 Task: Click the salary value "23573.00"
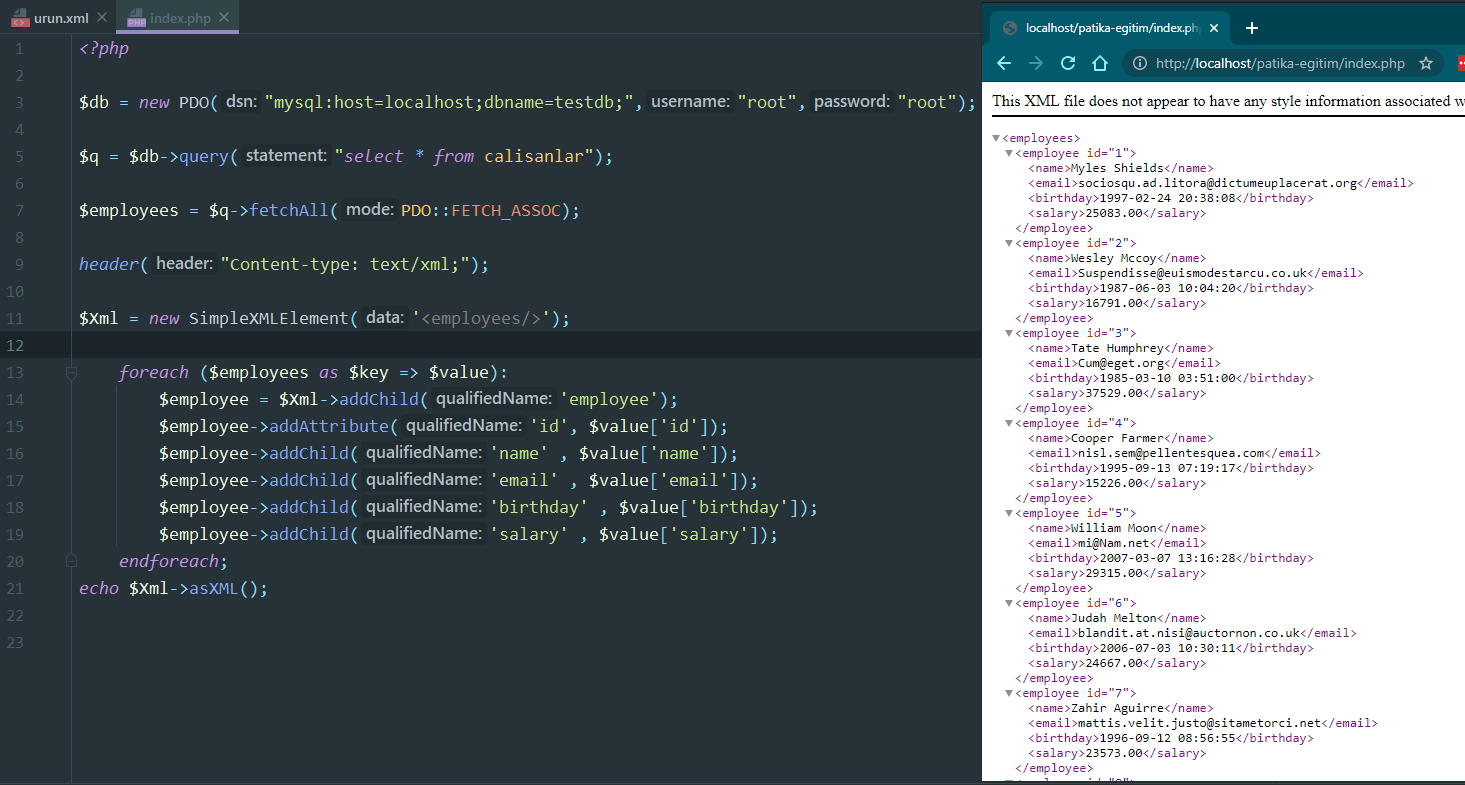(x=1113, y=753)
